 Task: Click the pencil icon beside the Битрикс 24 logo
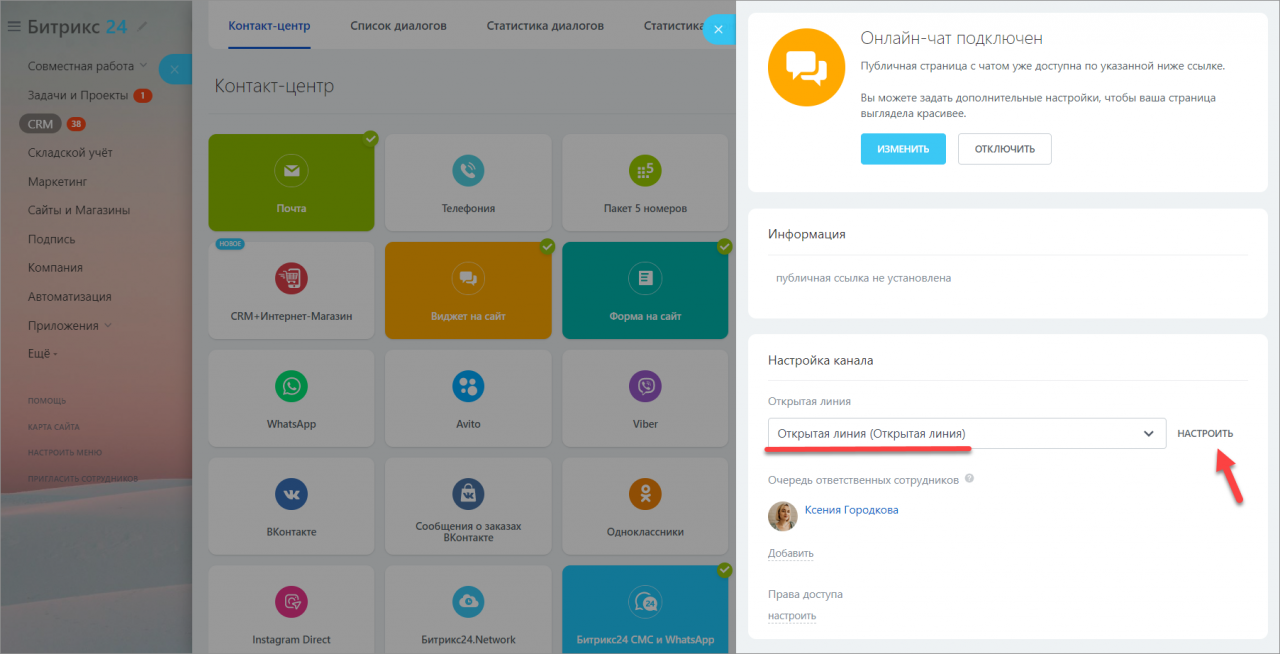(143, 26)
